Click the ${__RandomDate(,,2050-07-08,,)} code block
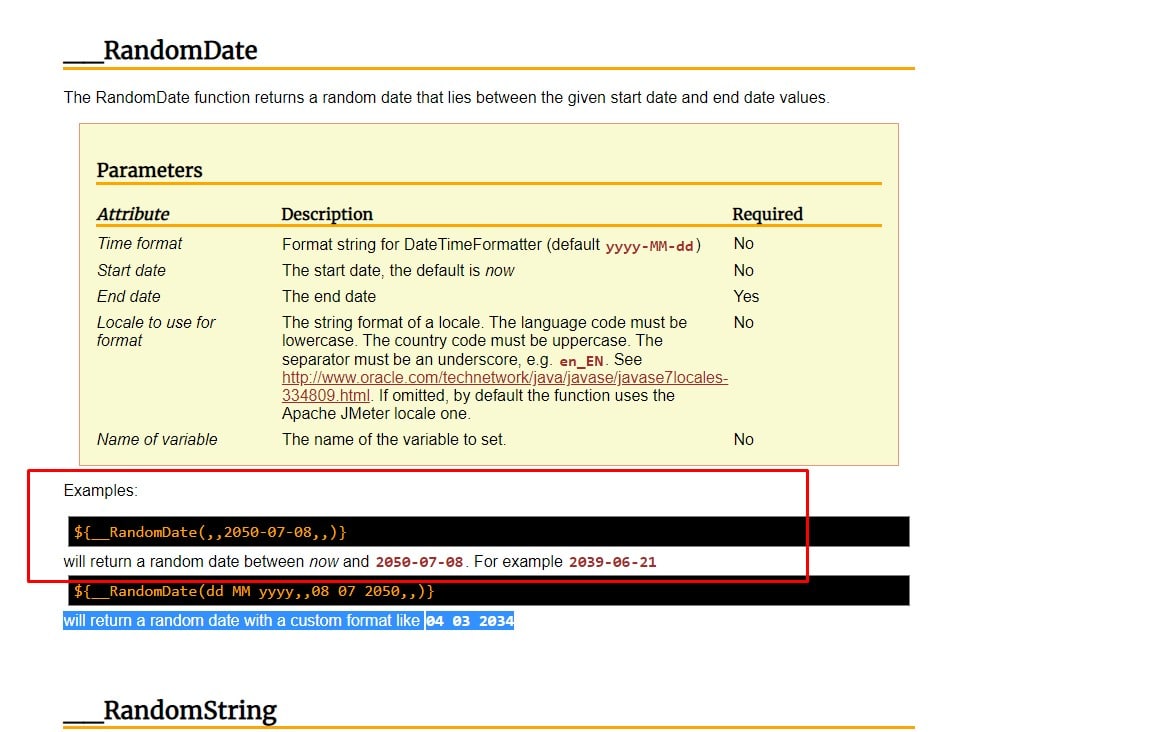 coord(488,532)
